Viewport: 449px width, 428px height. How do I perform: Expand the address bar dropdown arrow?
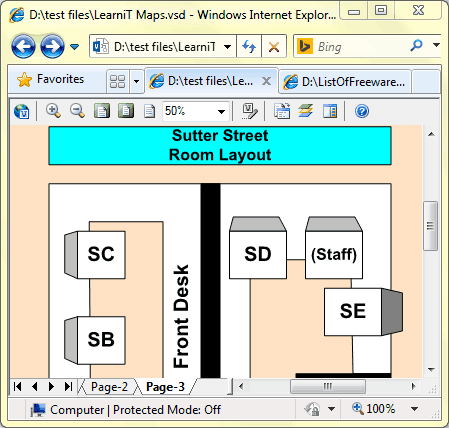[227, 47]
